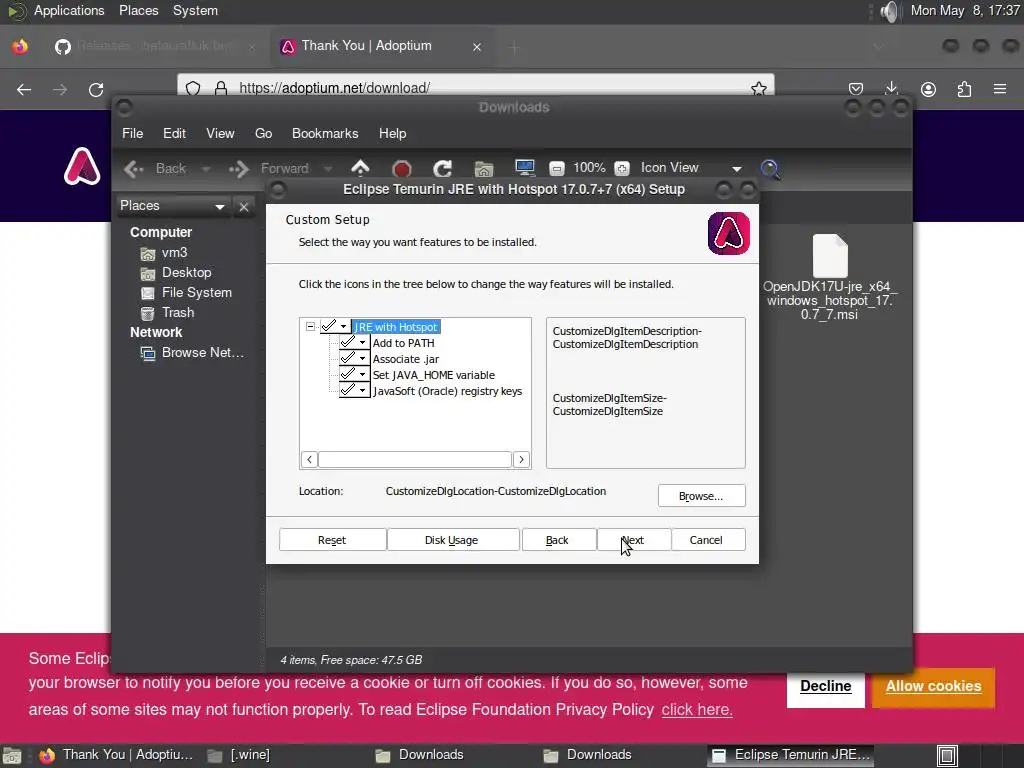
Task: Open the Firefox hamburger menu
Action: pos(1000,89)
